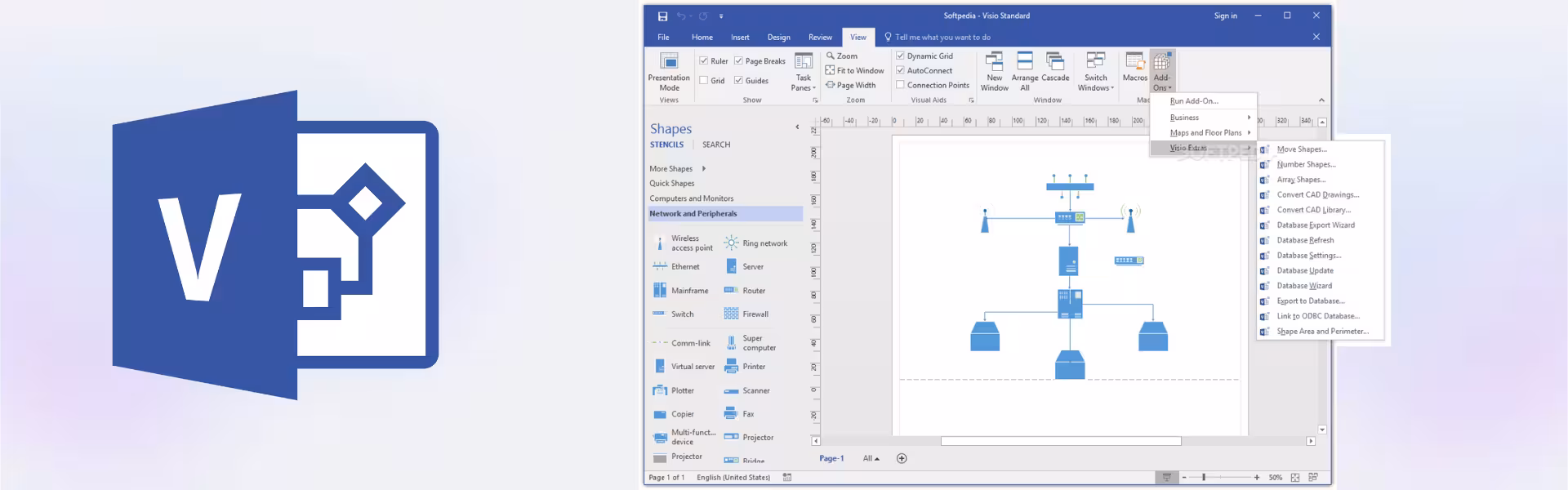This screenshot has width=1568, height=490.
Task: Switch to the Insert tab
Action: click(740, 38)
